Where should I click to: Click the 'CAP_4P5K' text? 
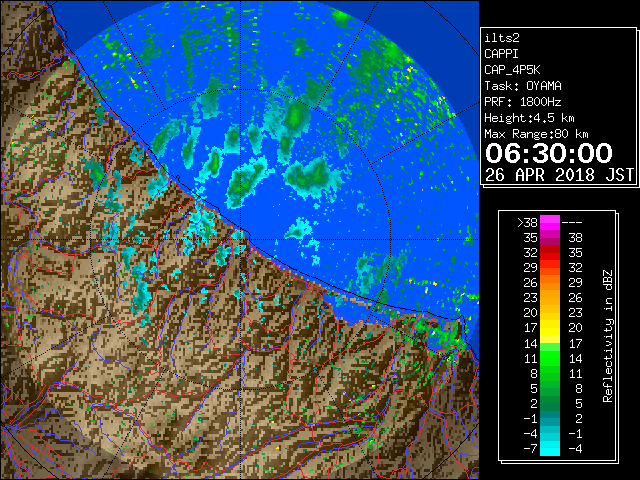[512, 70]
